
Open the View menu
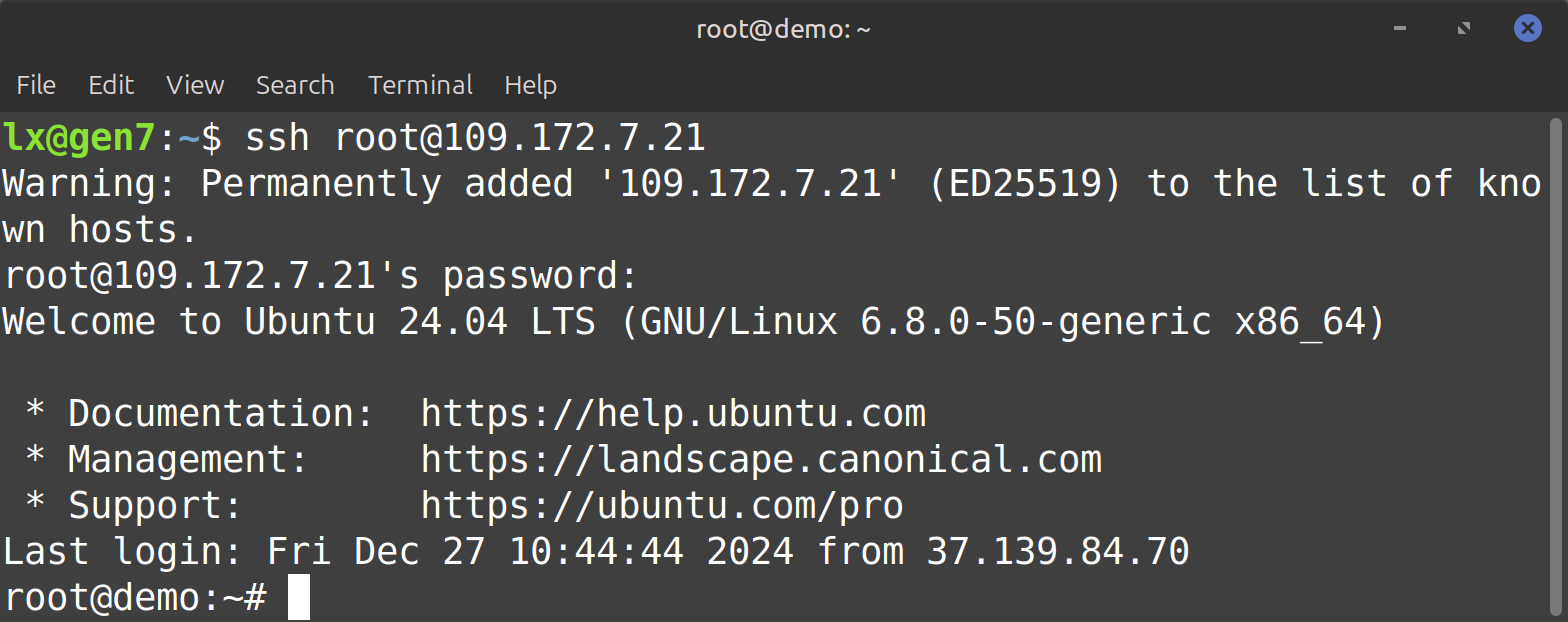[195, 86]
